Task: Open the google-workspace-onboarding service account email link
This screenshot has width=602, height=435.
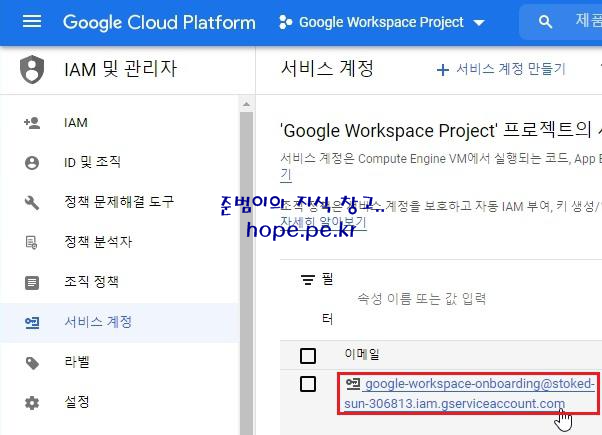Action: click(x=469, y=394)
